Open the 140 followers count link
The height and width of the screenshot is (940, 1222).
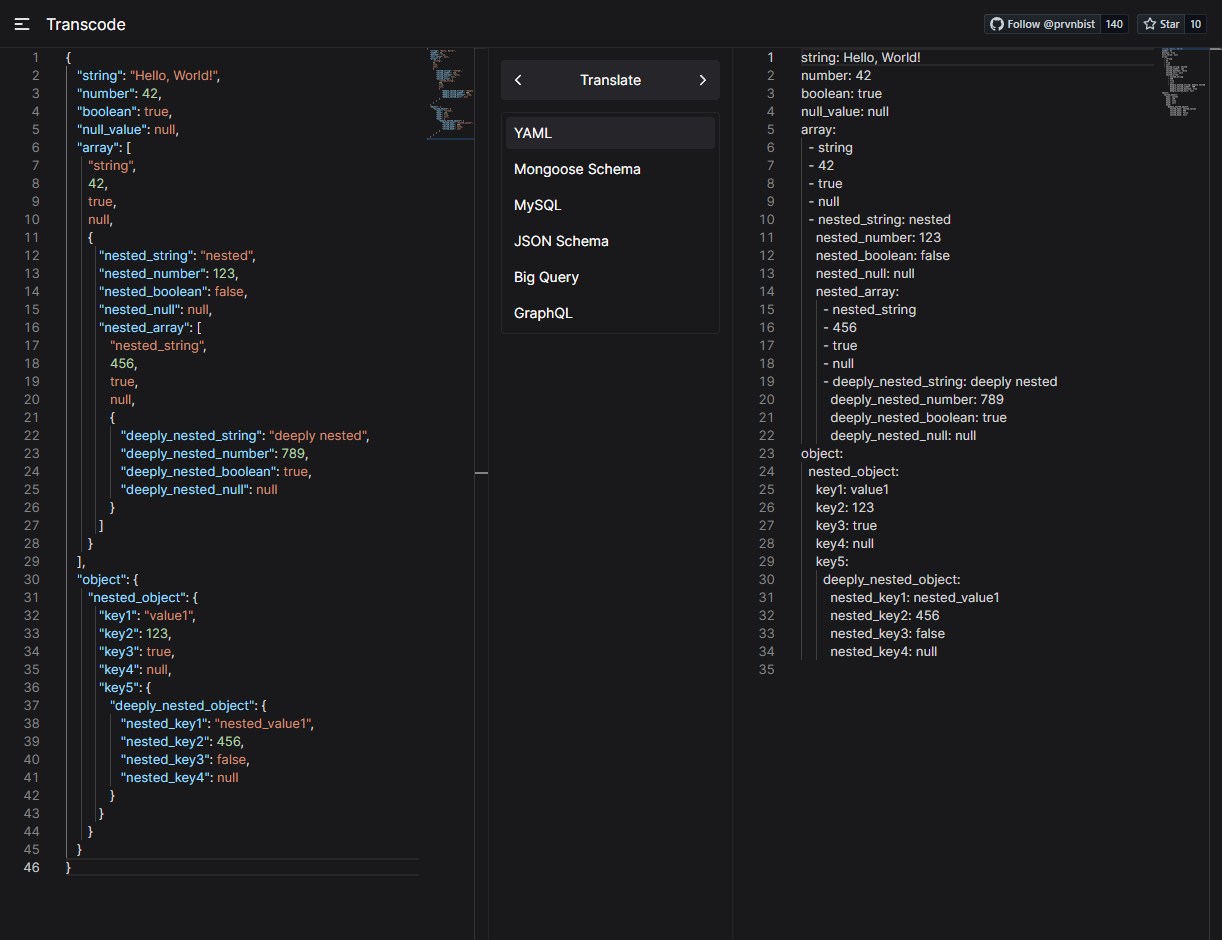click(x=1114, y=24)
